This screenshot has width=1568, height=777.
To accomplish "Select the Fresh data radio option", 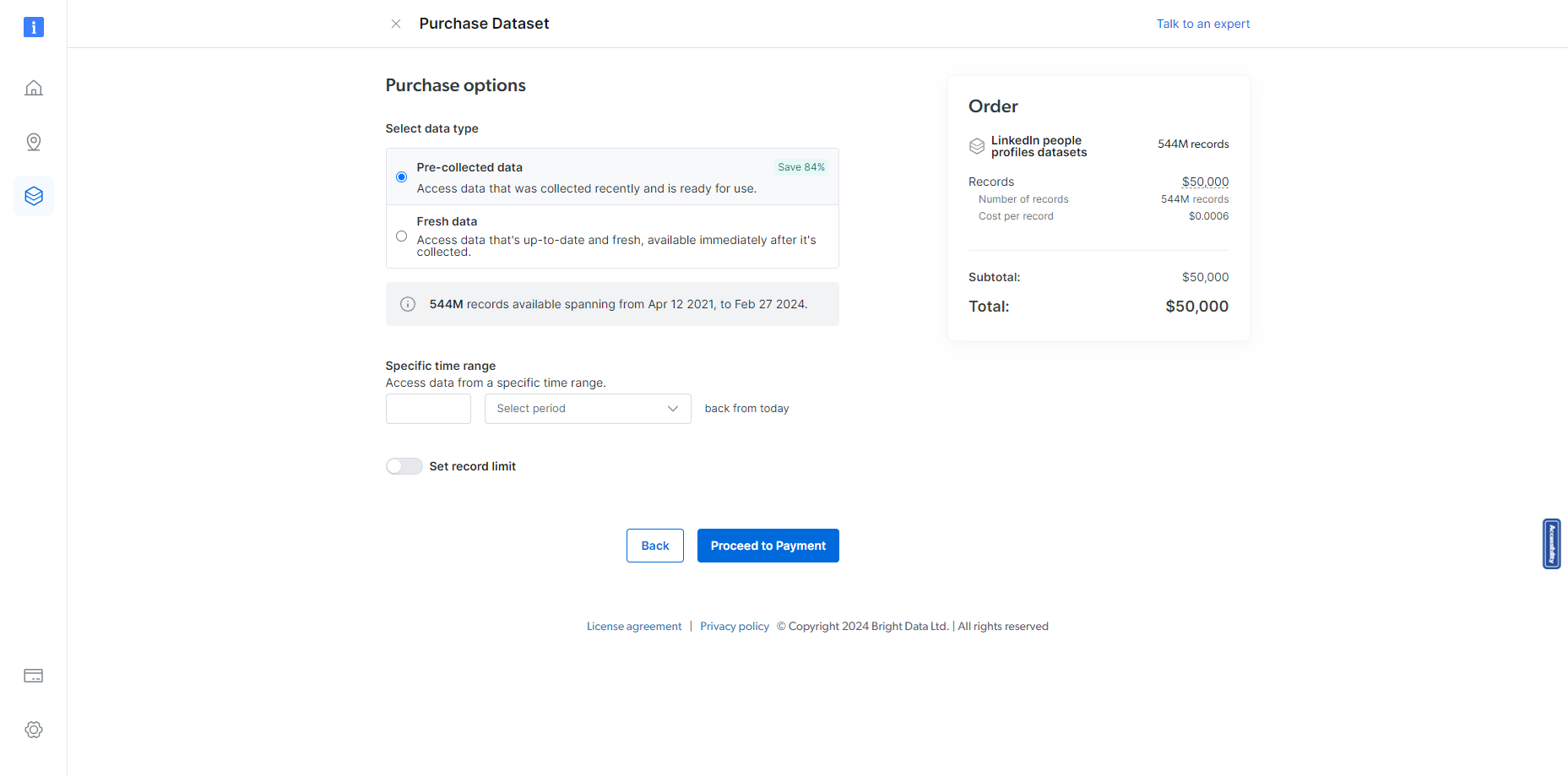I will tap(402, 236).
